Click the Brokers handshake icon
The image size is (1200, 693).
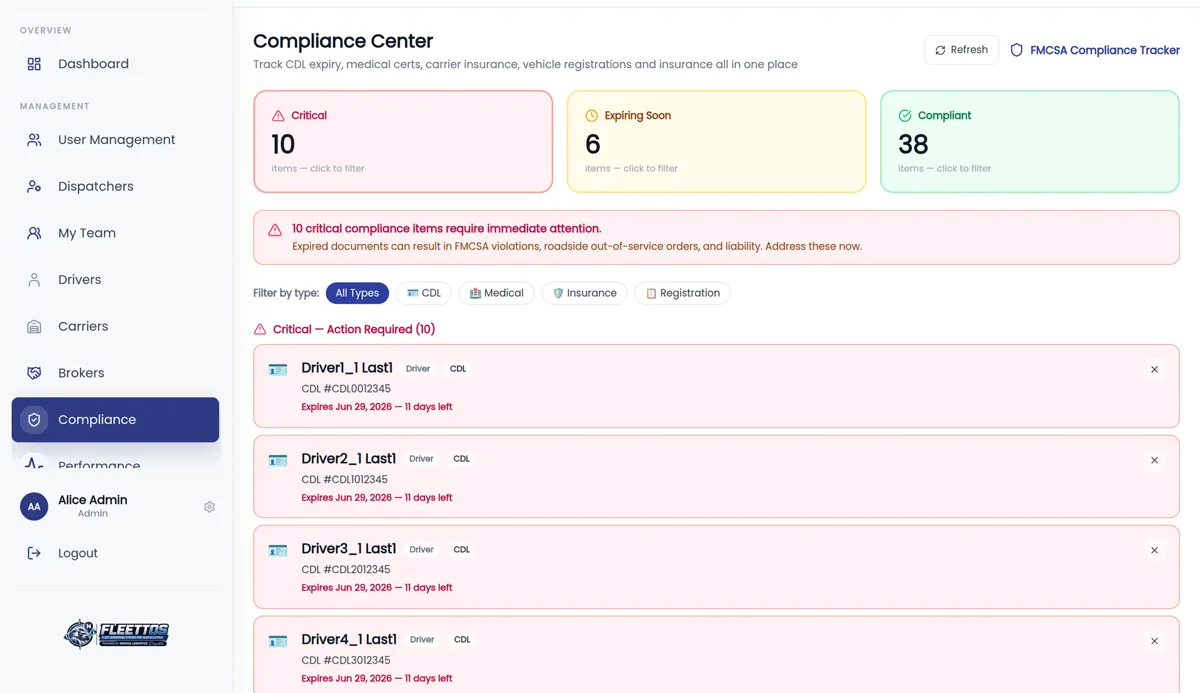34,373
